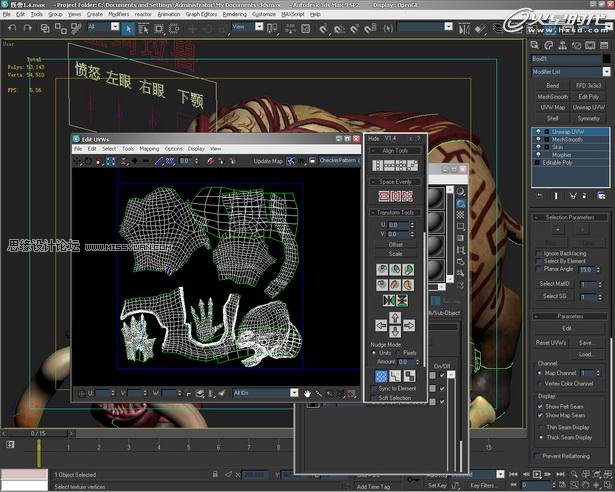
Task: Select the Select Object arrow tool
Action: pyautogui.click(x=128, y=28)
